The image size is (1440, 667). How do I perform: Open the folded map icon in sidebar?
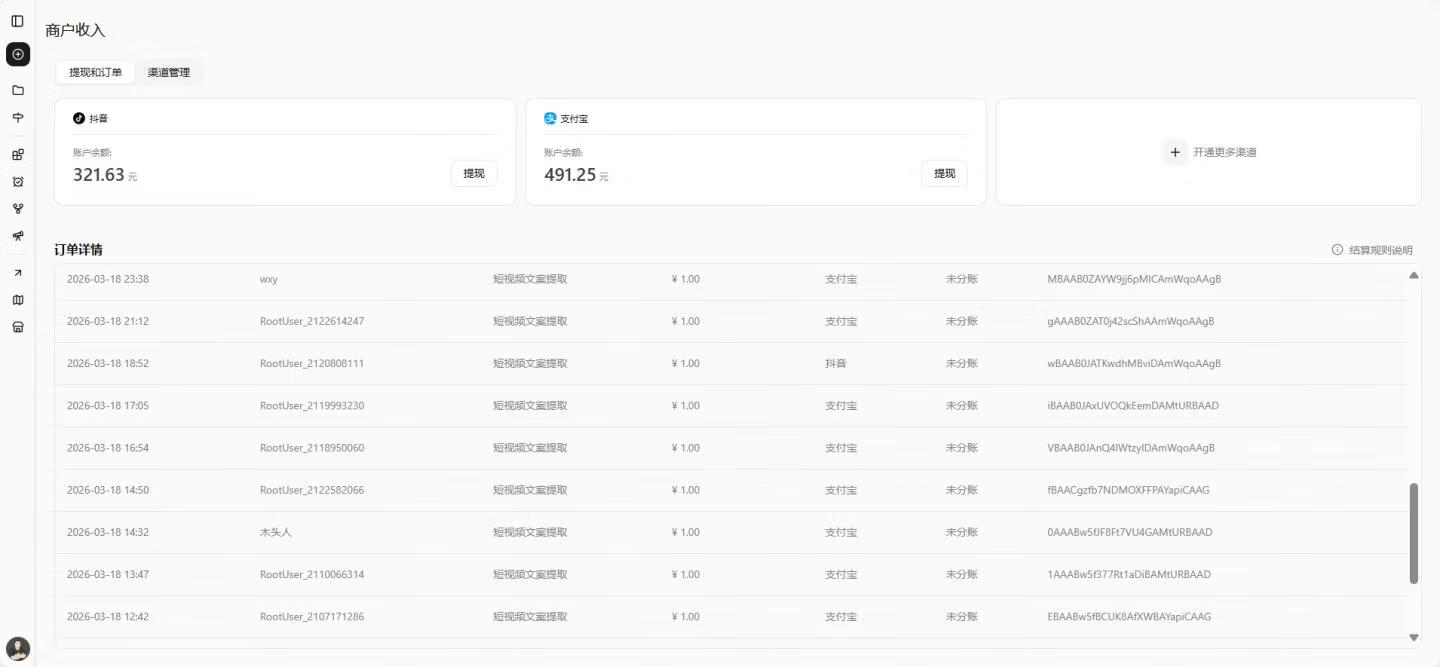coord(17,300)
